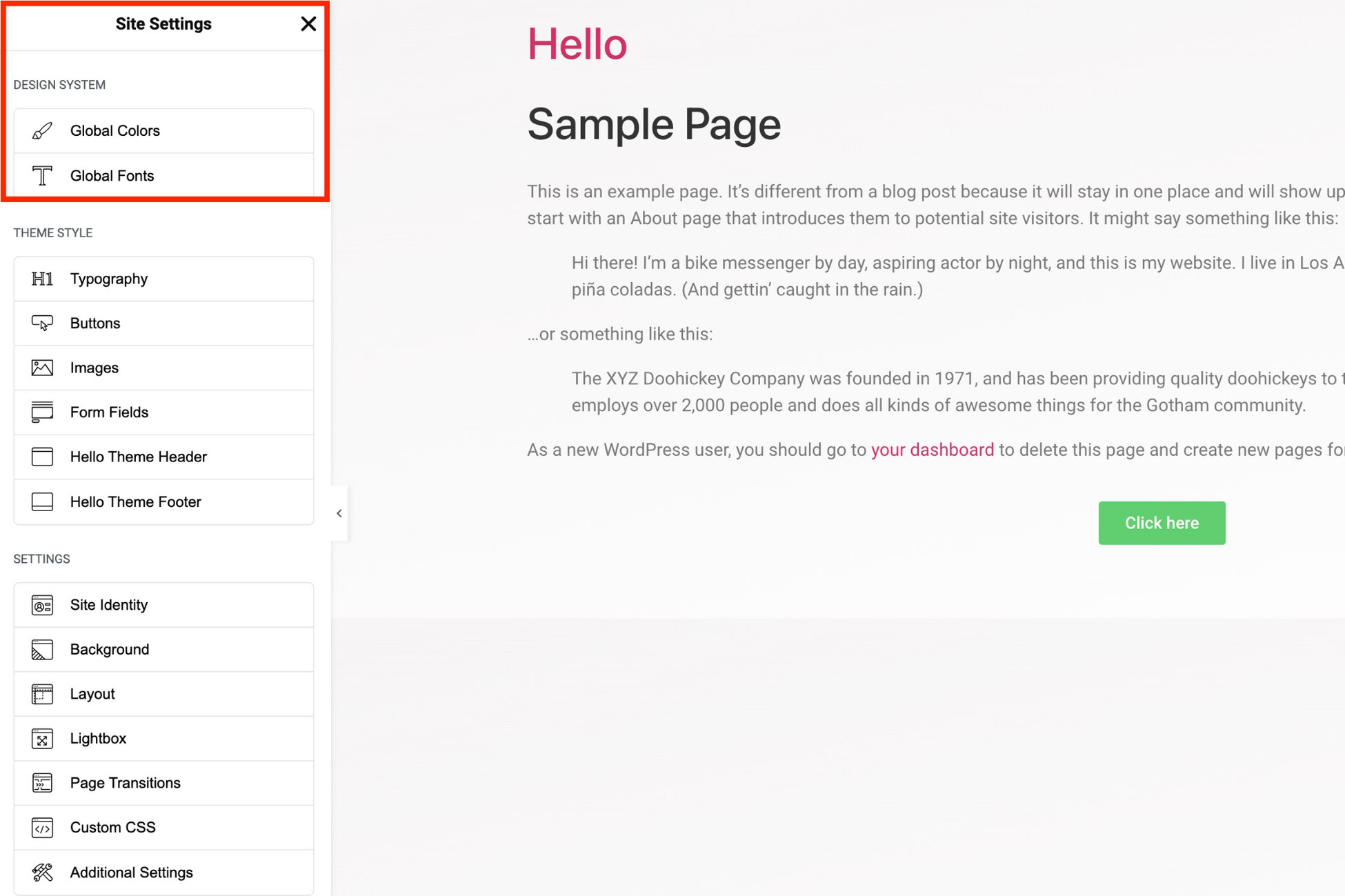Select Hello Theme Footer option
Screen dimensions: 1345x896
163,501
